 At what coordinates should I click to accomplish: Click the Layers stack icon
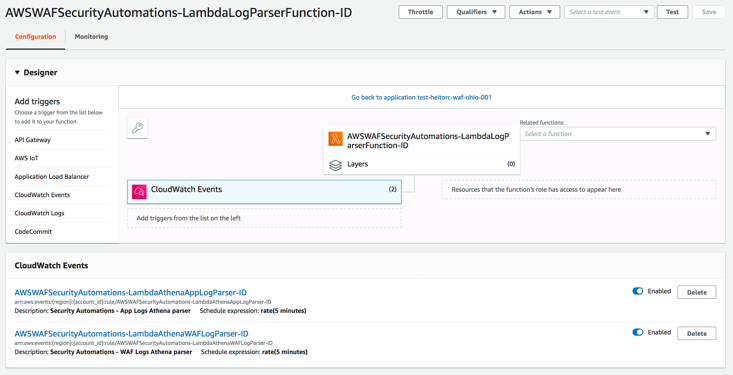[x=336, y=165]
